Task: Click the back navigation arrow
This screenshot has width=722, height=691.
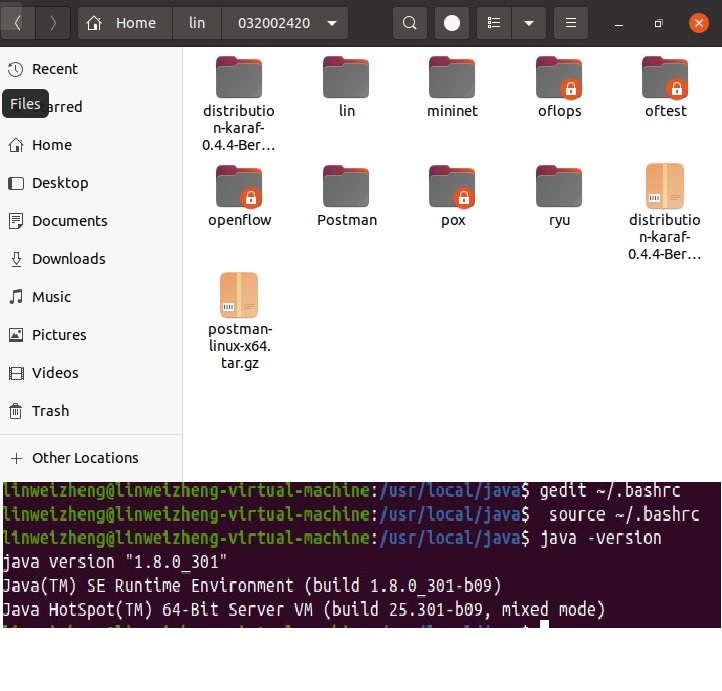Action: coord(18,23)
